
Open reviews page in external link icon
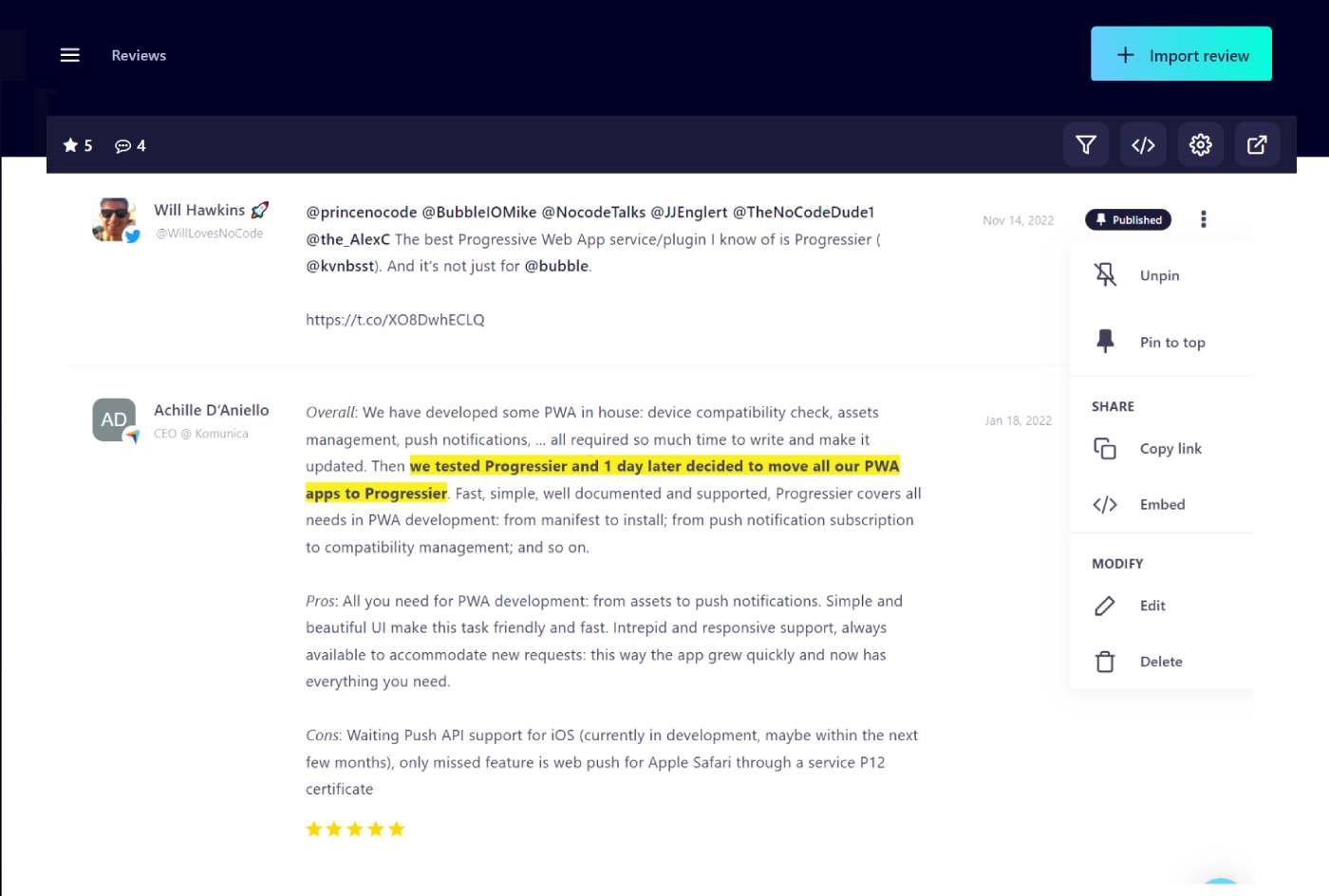tap(1257, 144)
